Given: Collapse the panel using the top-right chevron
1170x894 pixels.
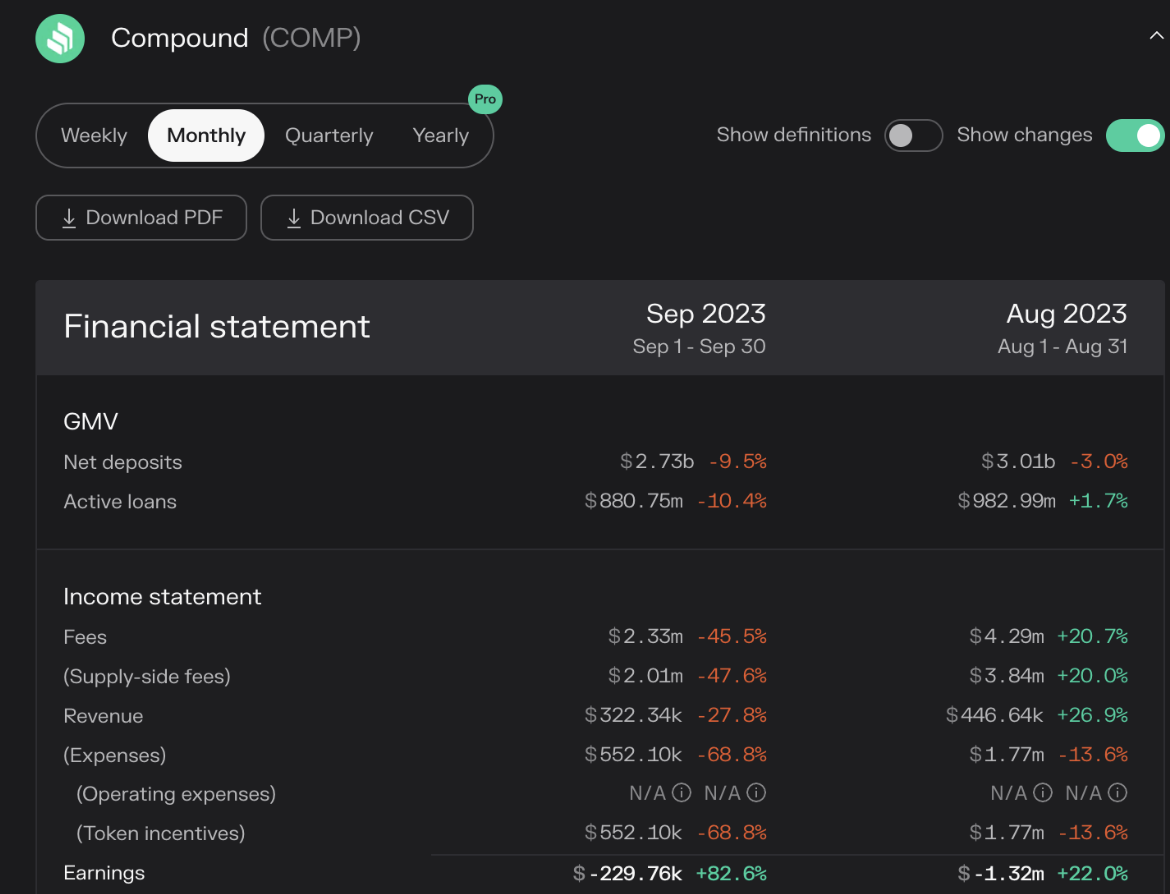Looking at the screenshot, I should pos(1157,33).
